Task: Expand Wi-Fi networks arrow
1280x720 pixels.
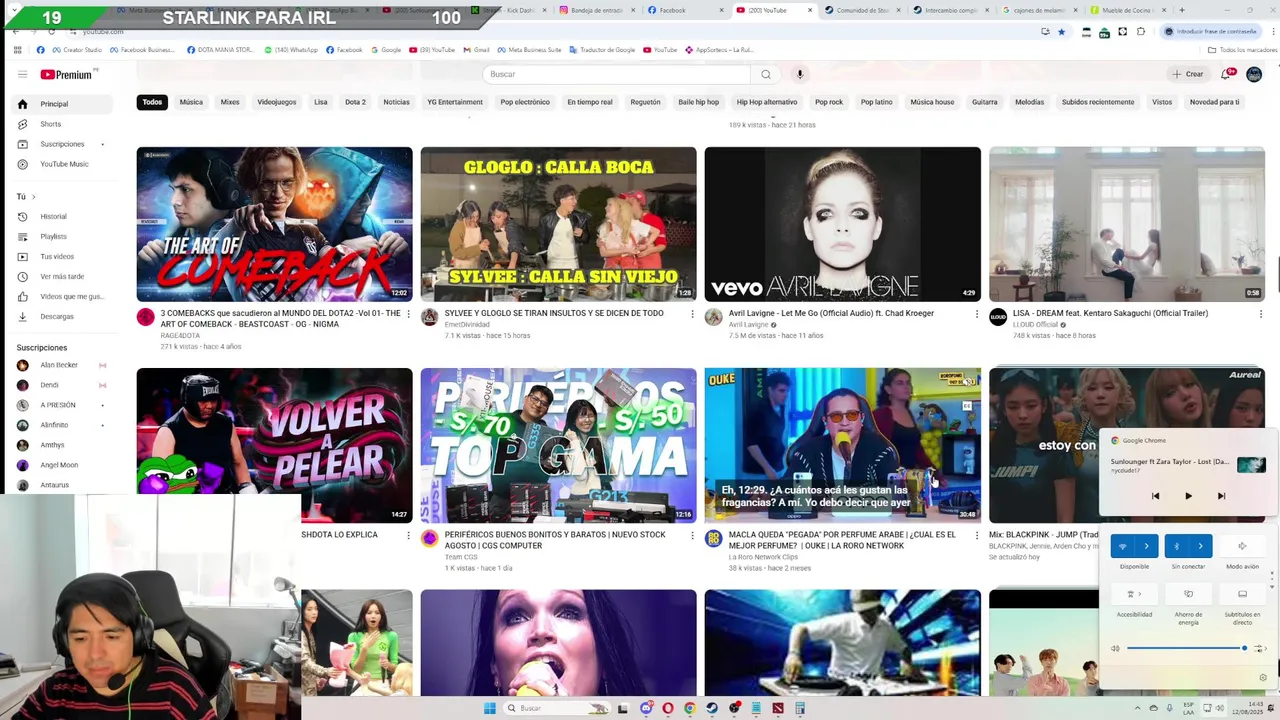Action: [x=1147, y=546]
